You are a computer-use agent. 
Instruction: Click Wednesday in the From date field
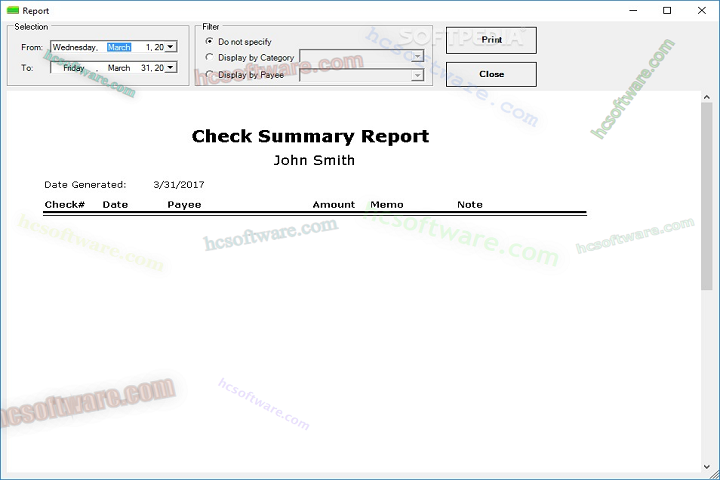click(74, 47)
